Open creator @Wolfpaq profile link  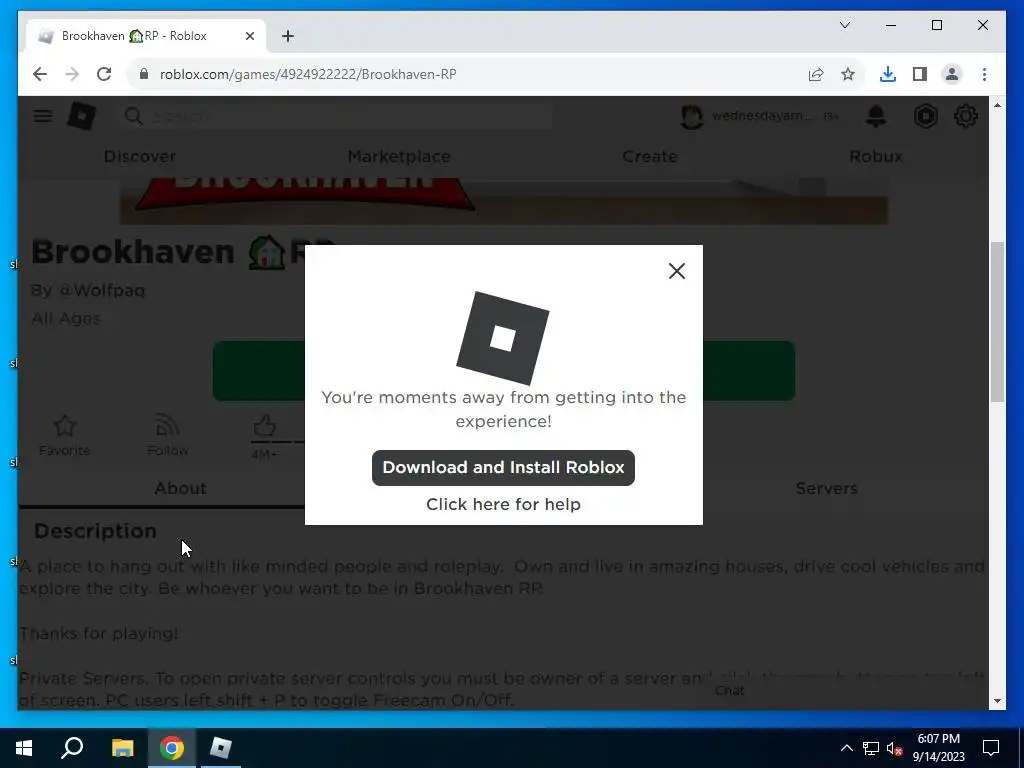point(102,290)
